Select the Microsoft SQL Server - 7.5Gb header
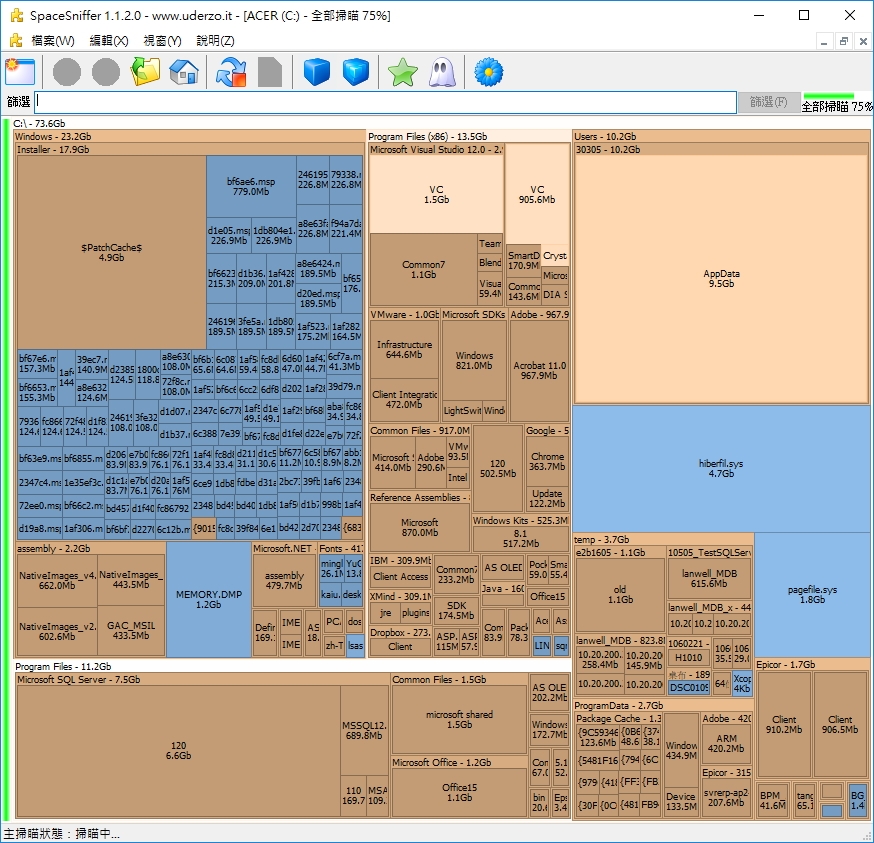This screenshot has height=843, width=874. (203, 680)
